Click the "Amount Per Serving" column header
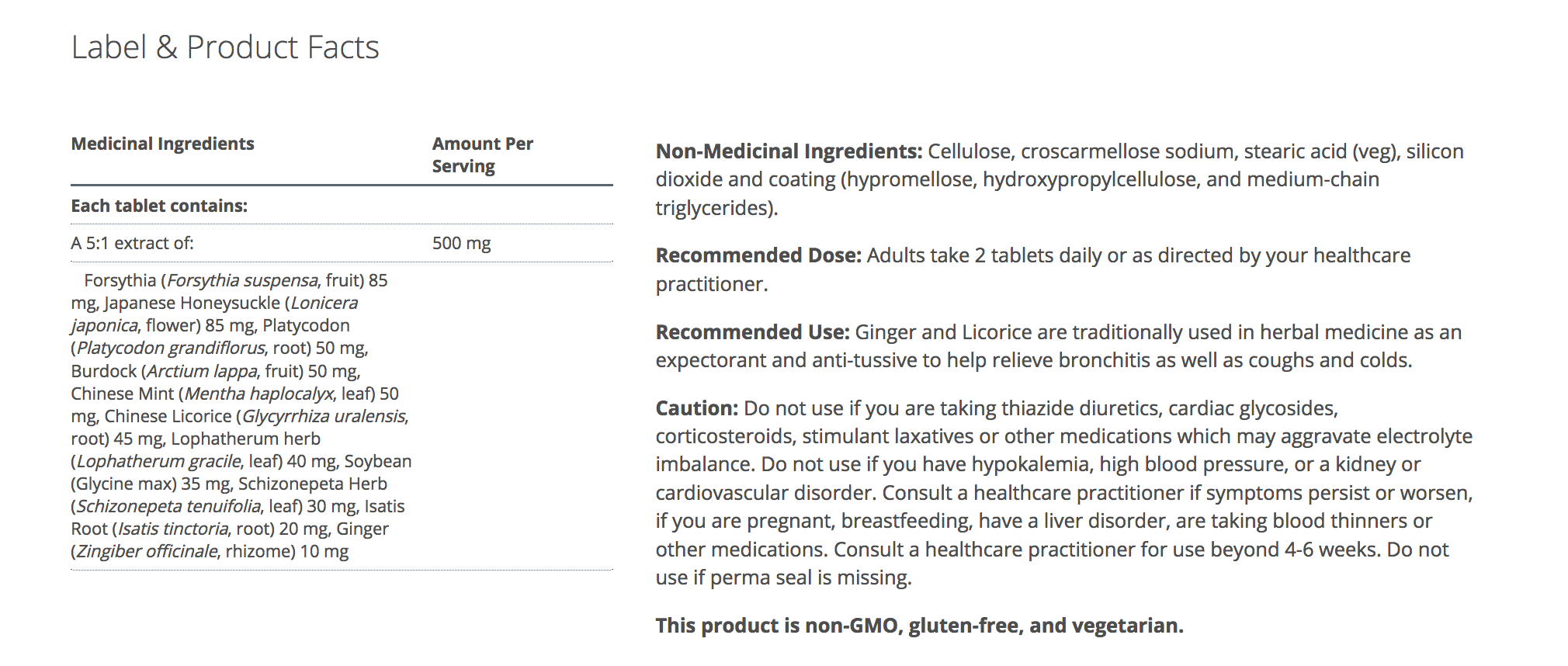1568x666 pixels. [x=482, y=154]
